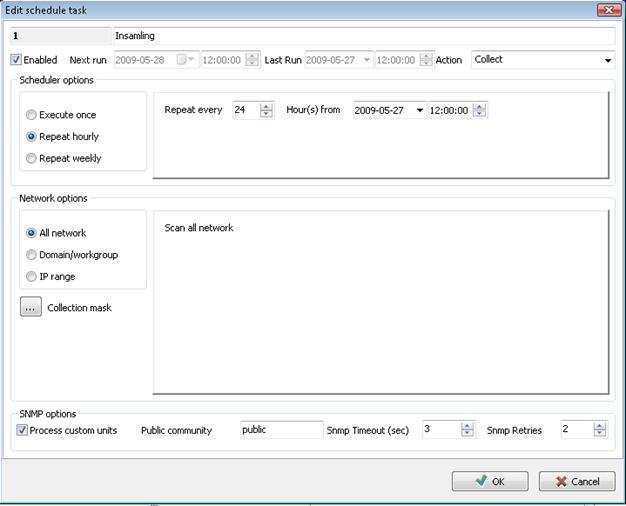Click the Public community text field

280,430
